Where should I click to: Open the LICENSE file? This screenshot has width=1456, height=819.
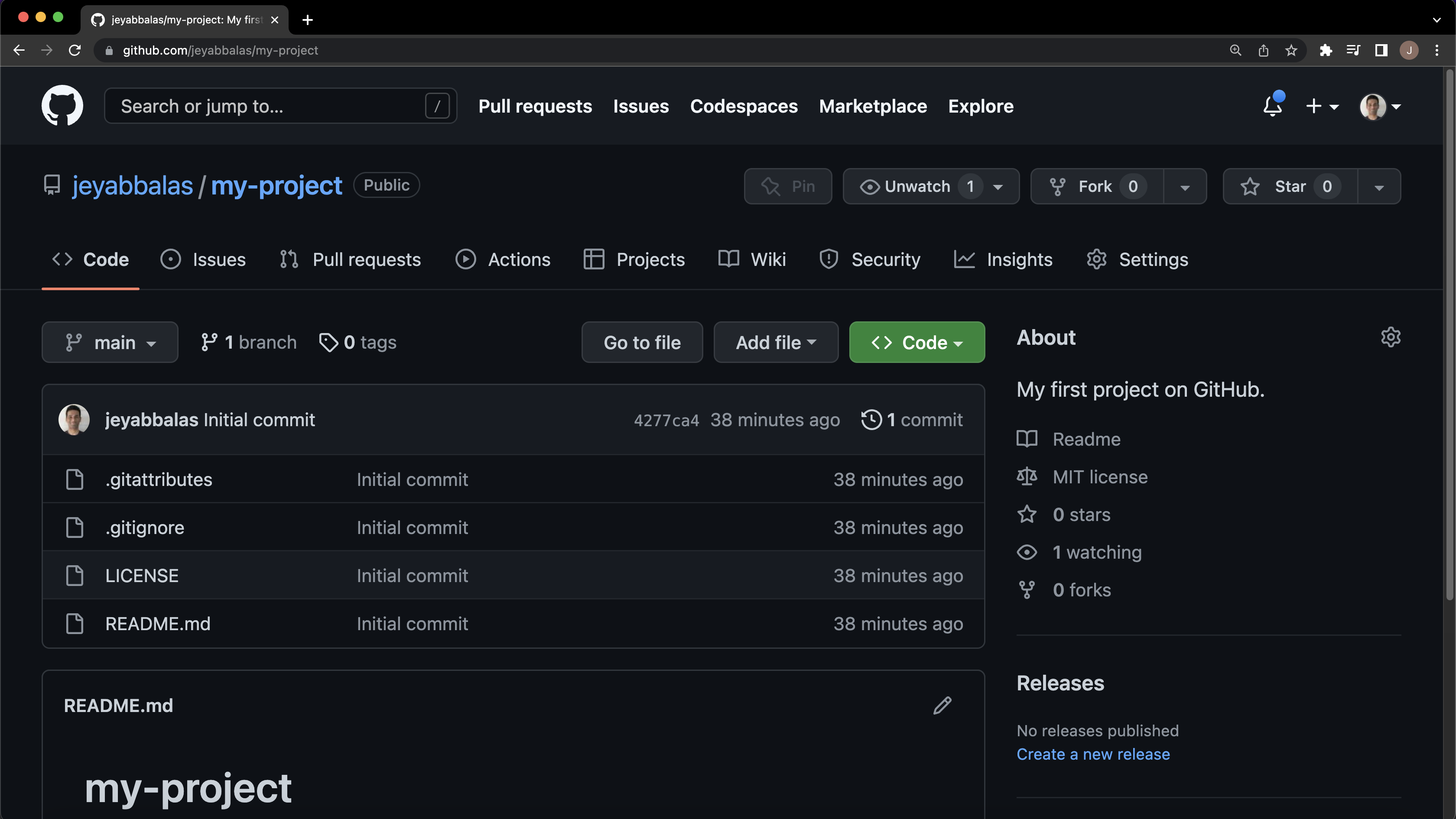[x=142, y=576]
